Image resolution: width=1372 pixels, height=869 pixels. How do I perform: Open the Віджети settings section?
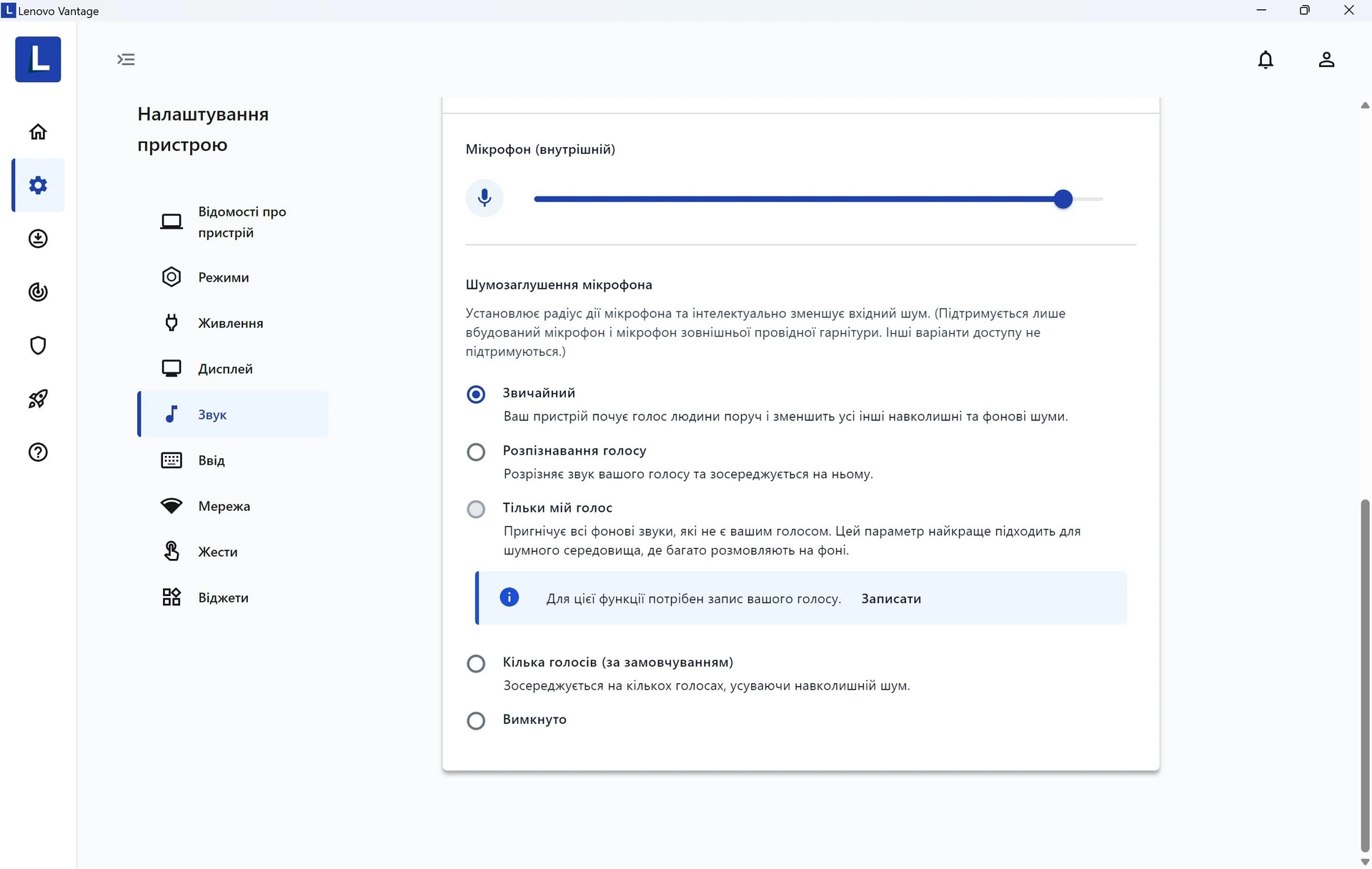(233, 597)
